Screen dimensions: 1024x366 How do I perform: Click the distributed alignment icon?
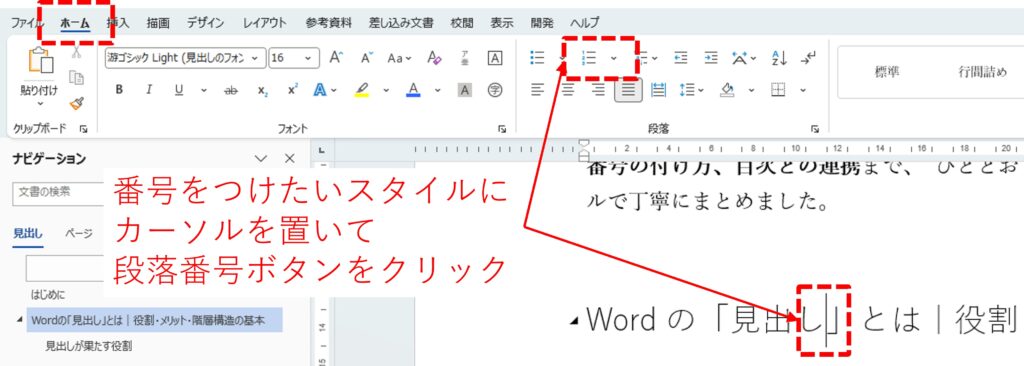tap(658, 90)
